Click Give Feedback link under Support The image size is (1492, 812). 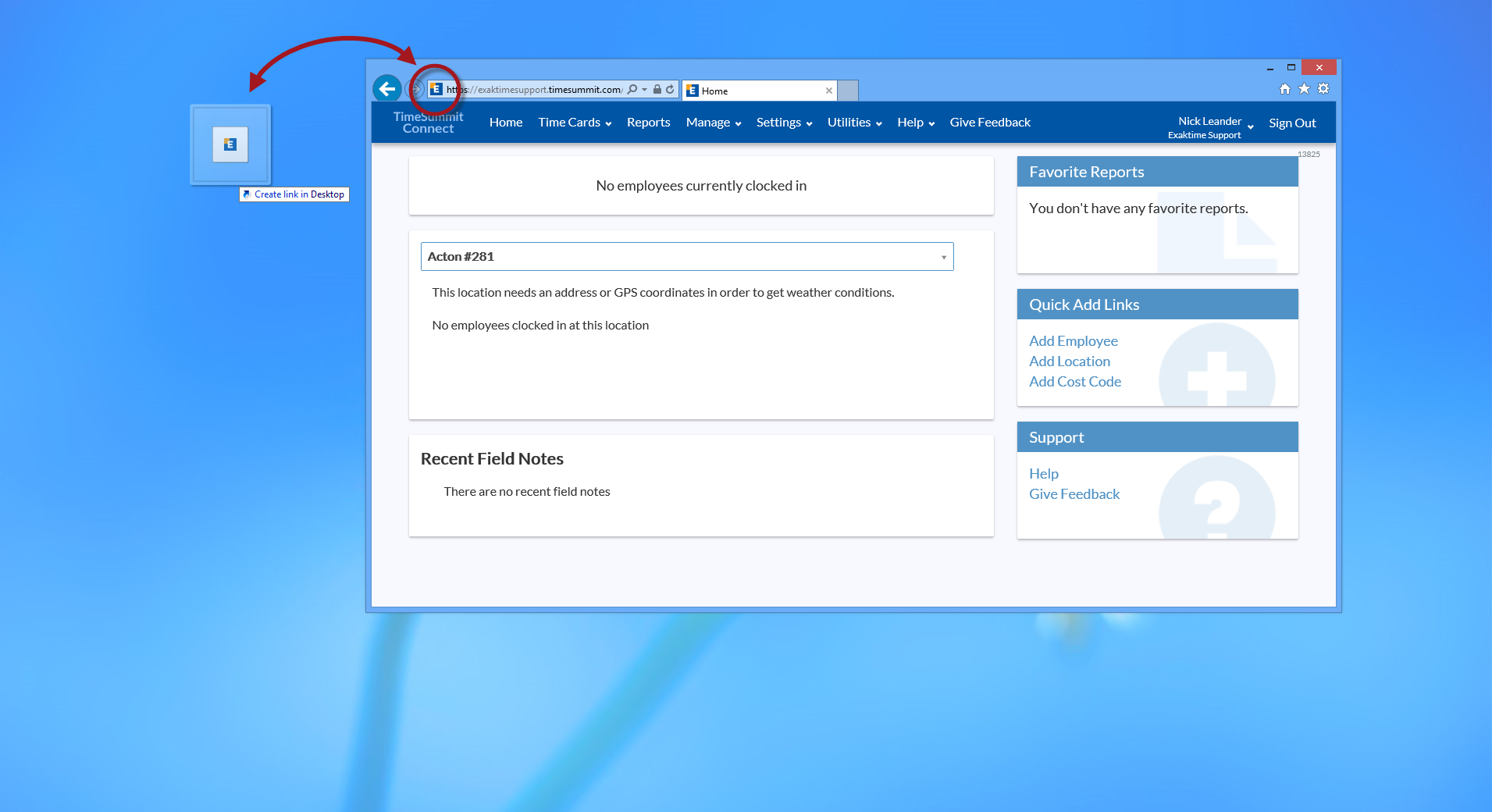pyautogui.click(x=1074, y=494)
